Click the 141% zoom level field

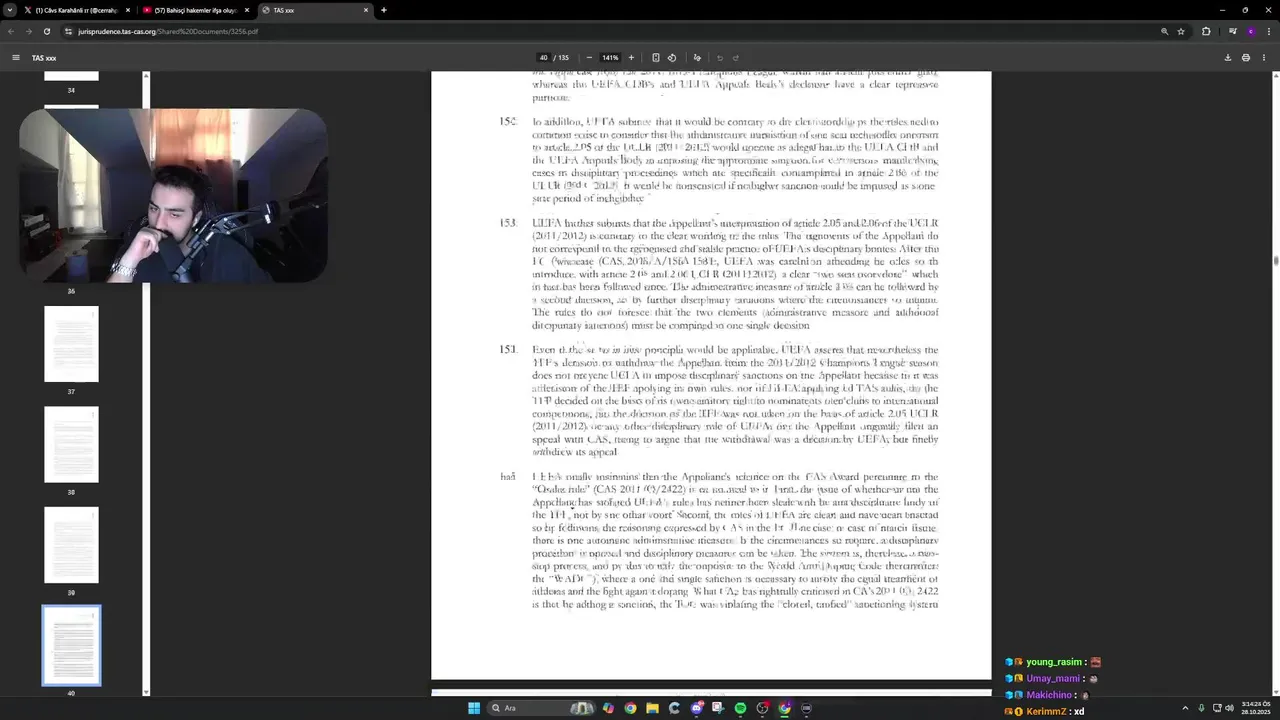610,58
